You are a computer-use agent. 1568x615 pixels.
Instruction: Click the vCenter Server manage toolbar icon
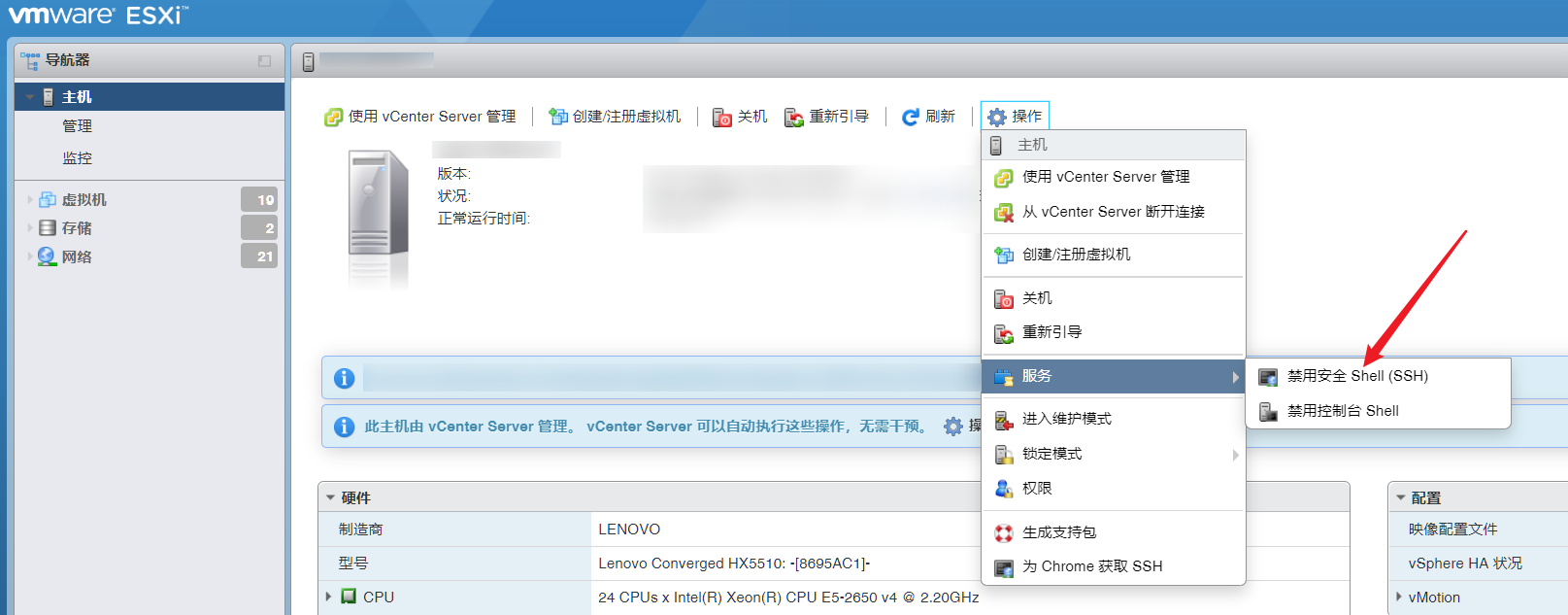(333, 117)
